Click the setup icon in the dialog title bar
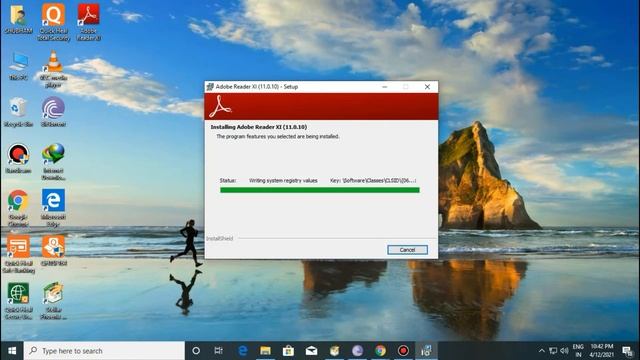Screen dimensions: 640x360 coord(210,87)
